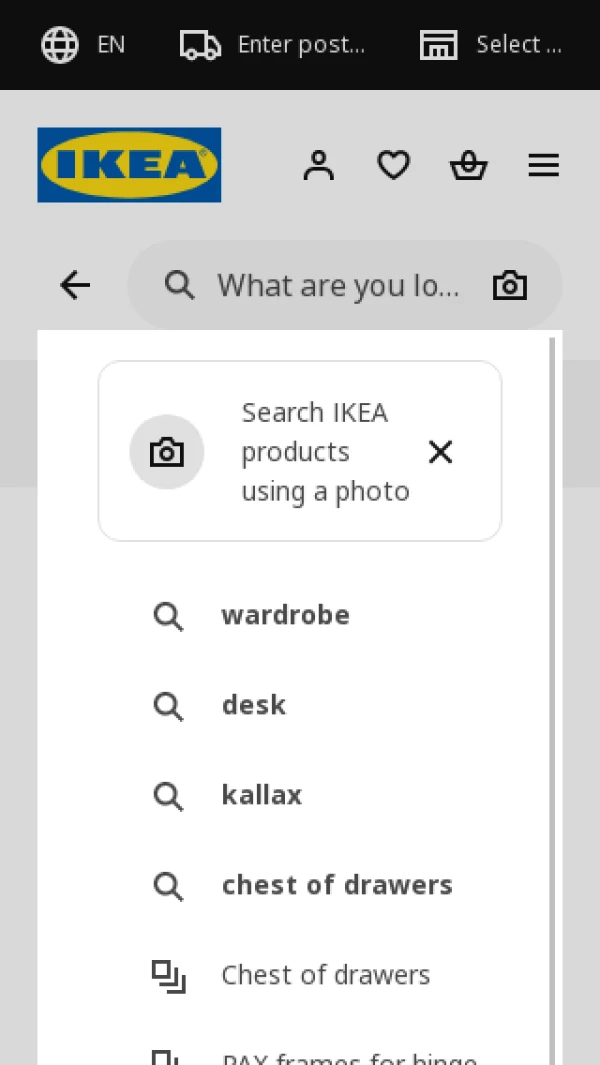Click 'Search IKEA products using a photo'
Image resolution: width=600 pixels, height=1065 pixels.
click(x=325, y=452)
